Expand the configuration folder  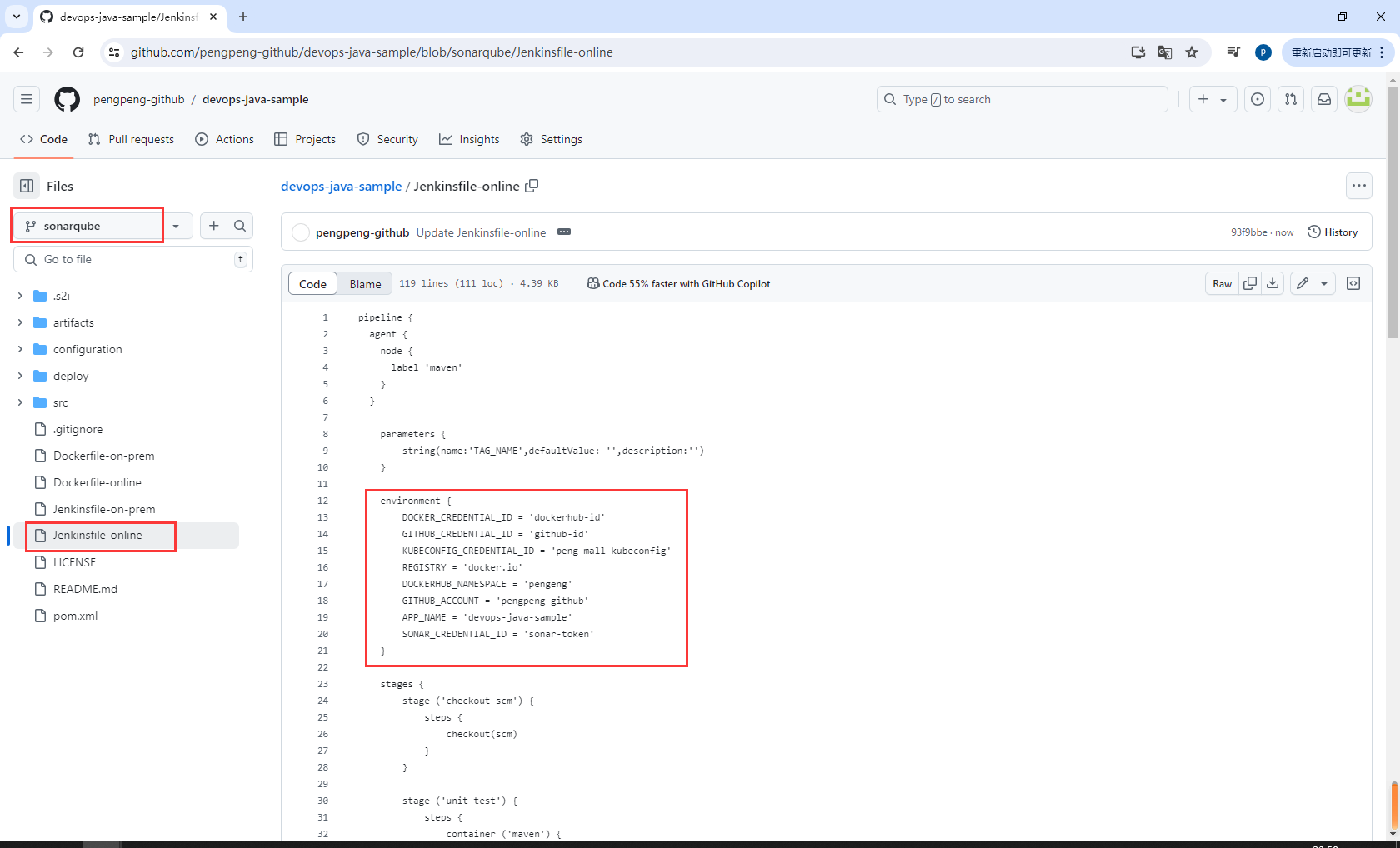20,349
